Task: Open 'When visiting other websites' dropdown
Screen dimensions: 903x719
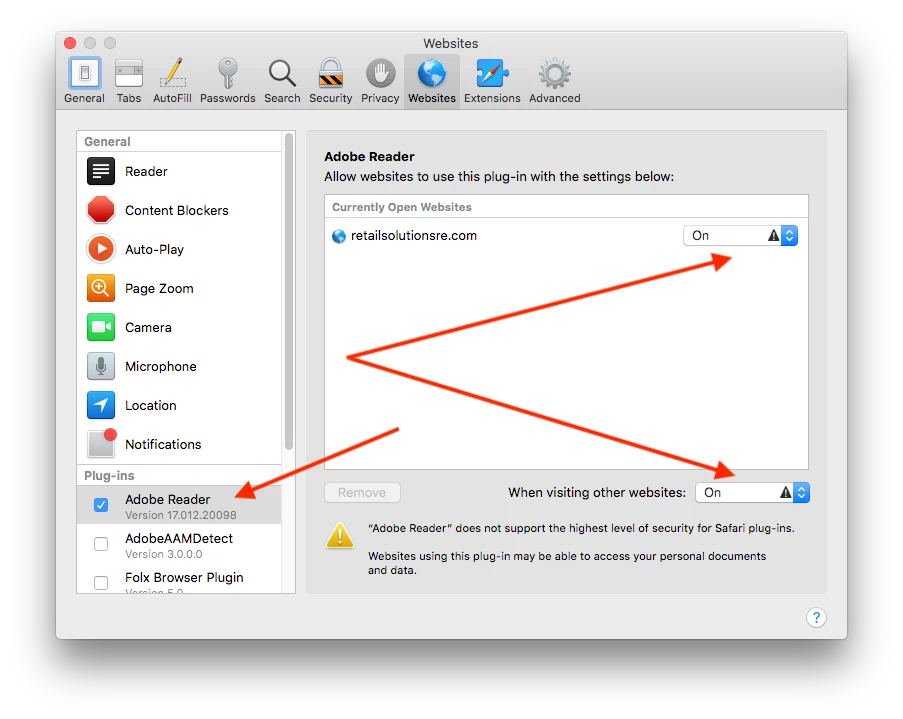Action: coord(753,493)
